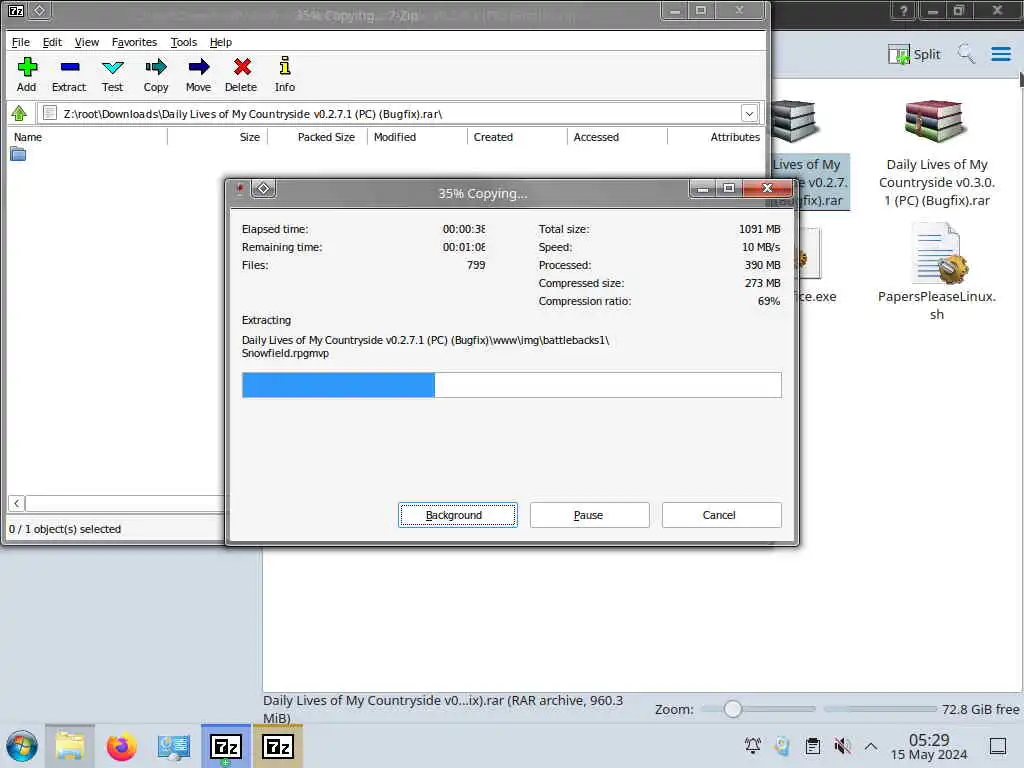Click the Test toolbar icon
The width and height of the screenshot is (1024, 768).
(112, 75)
